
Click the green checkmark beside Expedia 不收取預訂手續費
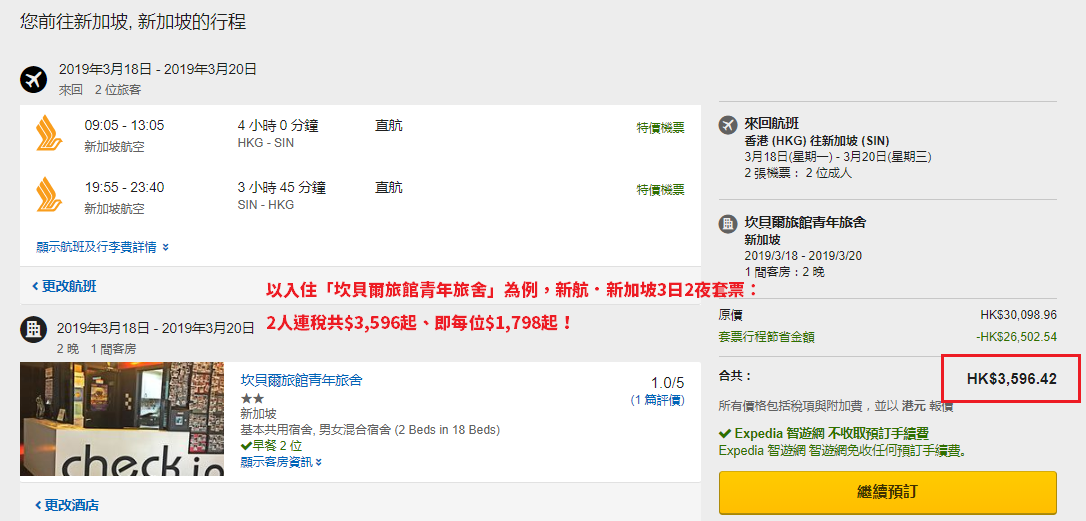click(x=725, y=434)
